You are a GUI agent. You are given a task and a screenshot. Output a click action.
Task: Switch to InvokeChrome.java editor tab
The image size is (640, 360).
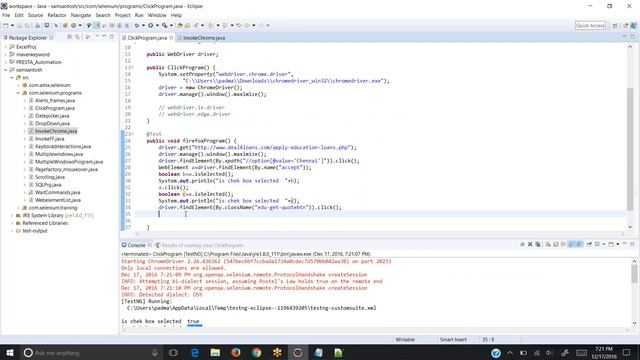204,38
